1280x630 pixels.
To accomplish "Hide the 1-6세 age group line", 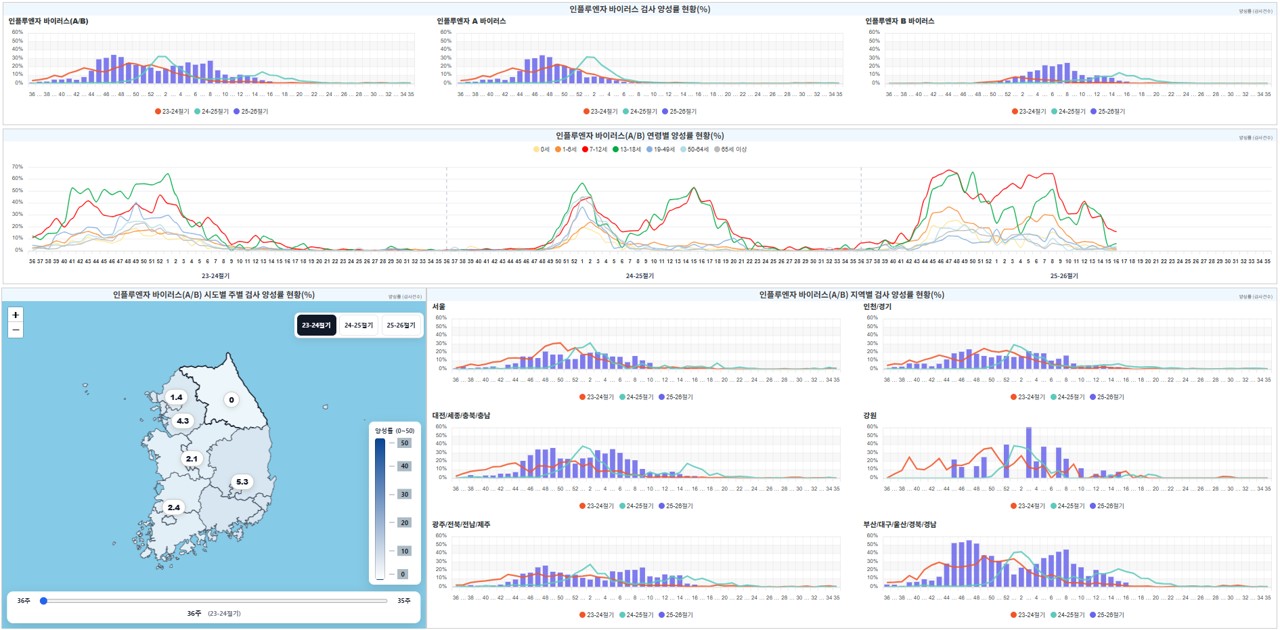I will [565, 149].
